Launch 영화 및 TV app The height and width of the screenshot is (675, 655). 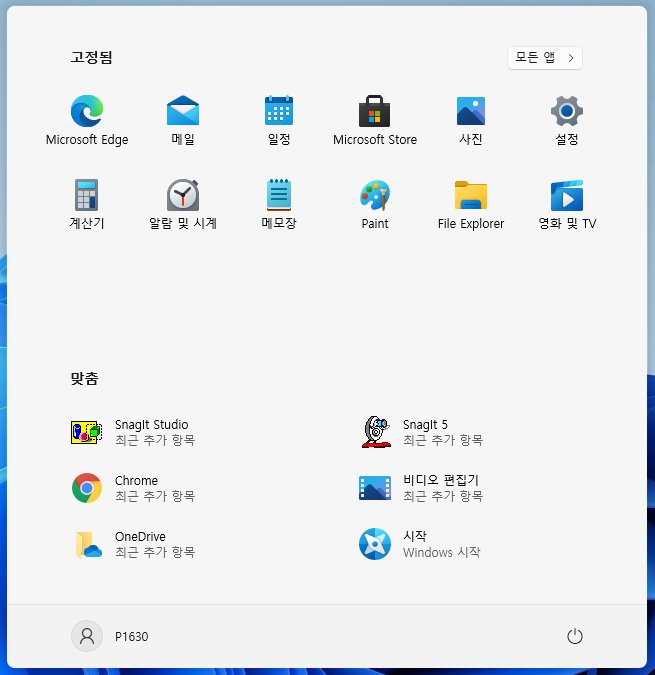pos(567,204)
